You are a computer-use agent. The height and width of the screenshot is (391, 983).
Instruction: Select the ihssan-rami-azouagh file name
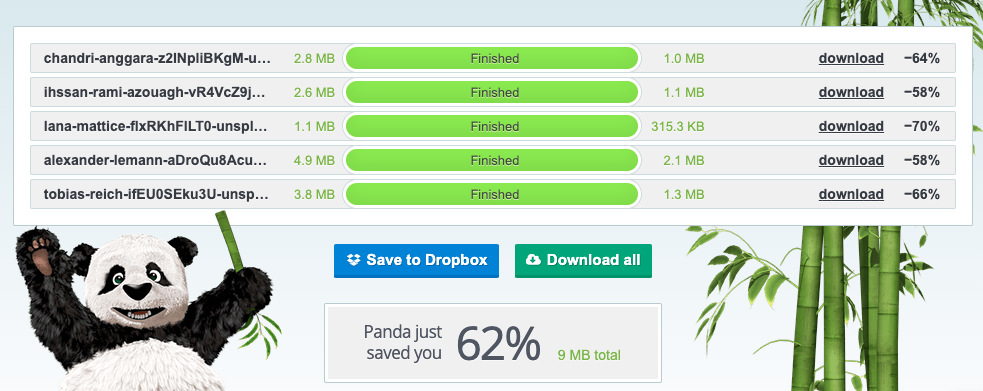[x=157, y=93]
